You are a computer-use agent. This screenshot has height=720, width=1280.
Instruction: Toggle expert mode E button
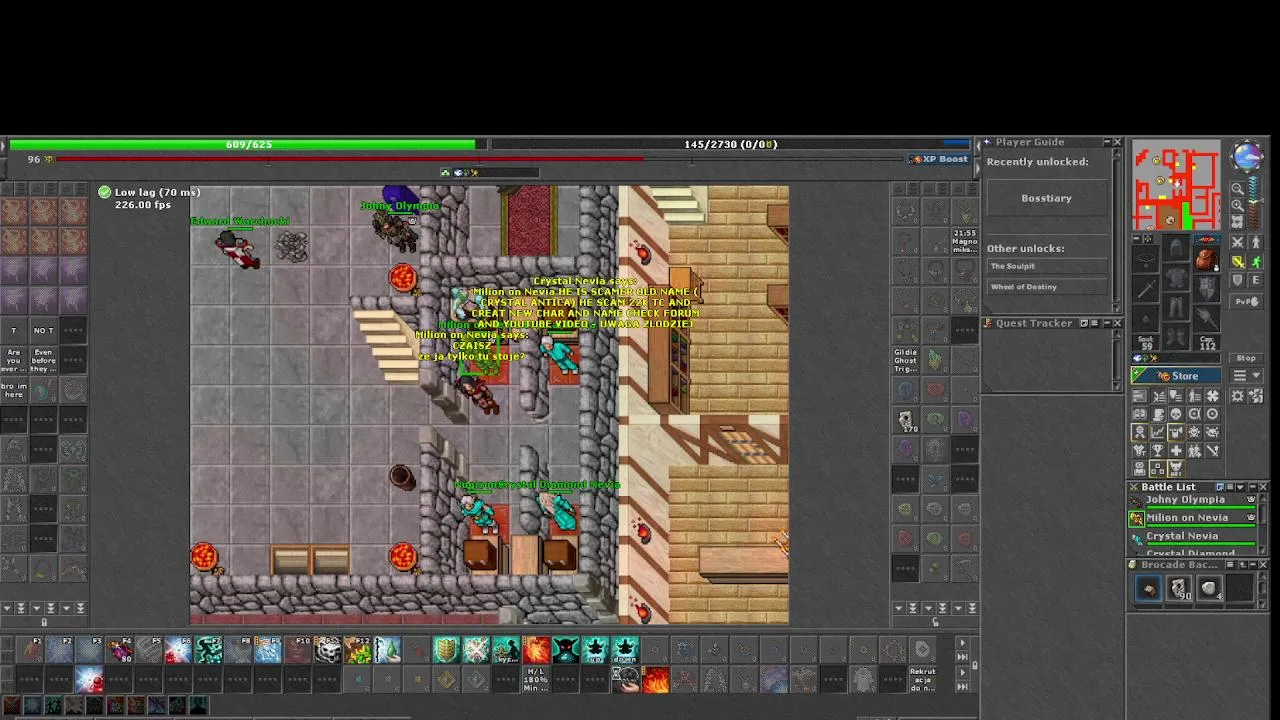click(x=1256, y=280)
